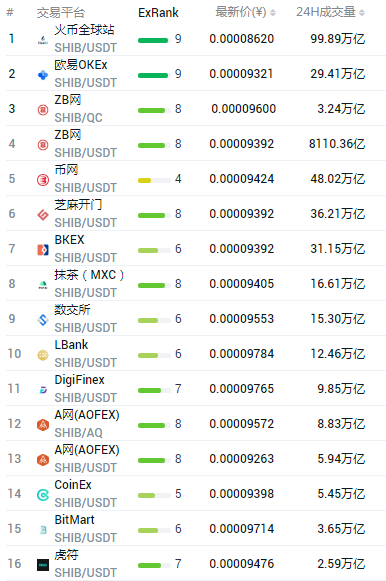Click the AOFEX SHIB/AQ orange logo icon
Screen dimensions: 386x581
coord(43,425)
